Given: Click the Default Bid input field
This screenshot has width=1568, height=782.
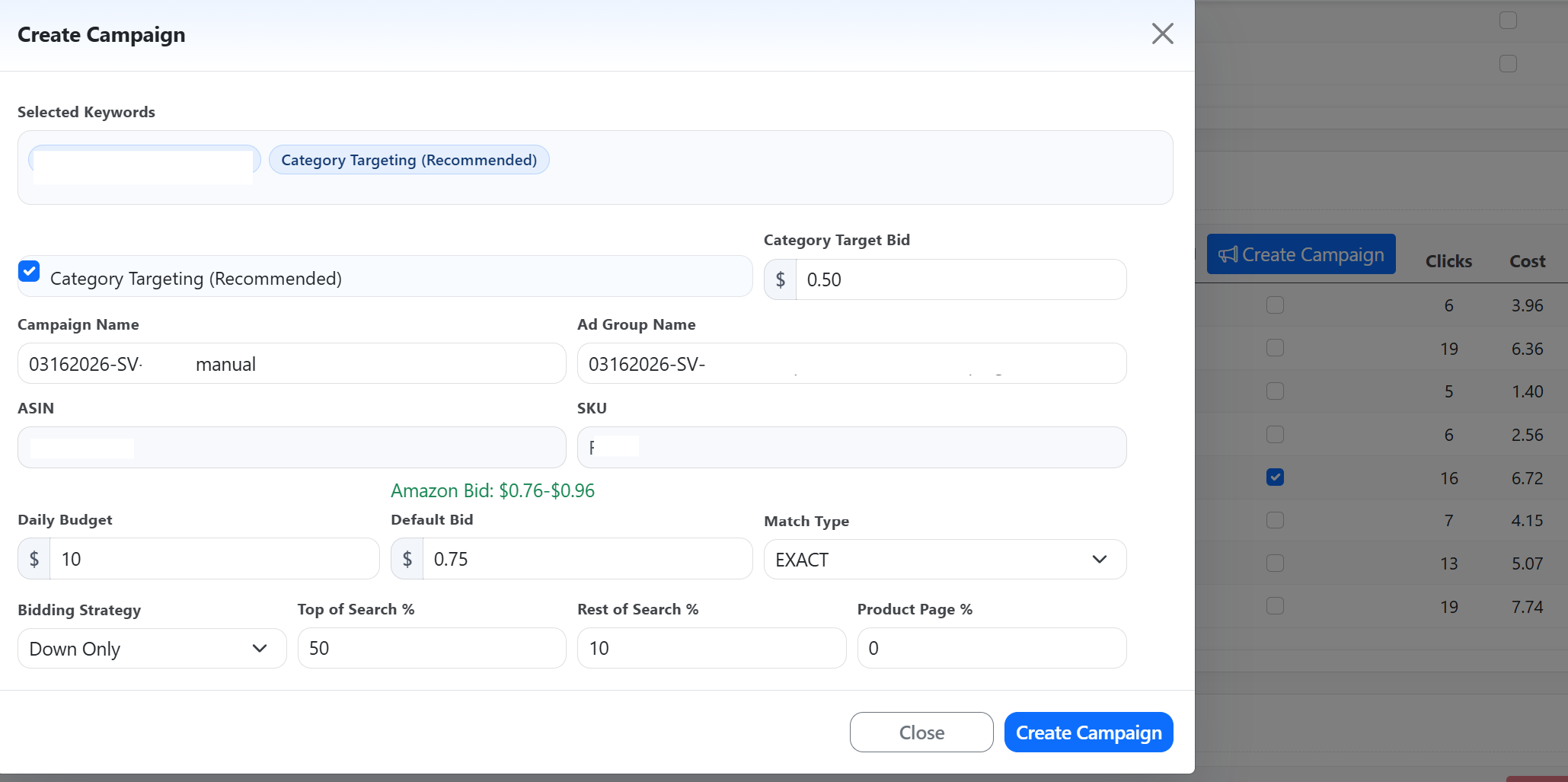Looking at the screenshot, I should tap(586, 560).
